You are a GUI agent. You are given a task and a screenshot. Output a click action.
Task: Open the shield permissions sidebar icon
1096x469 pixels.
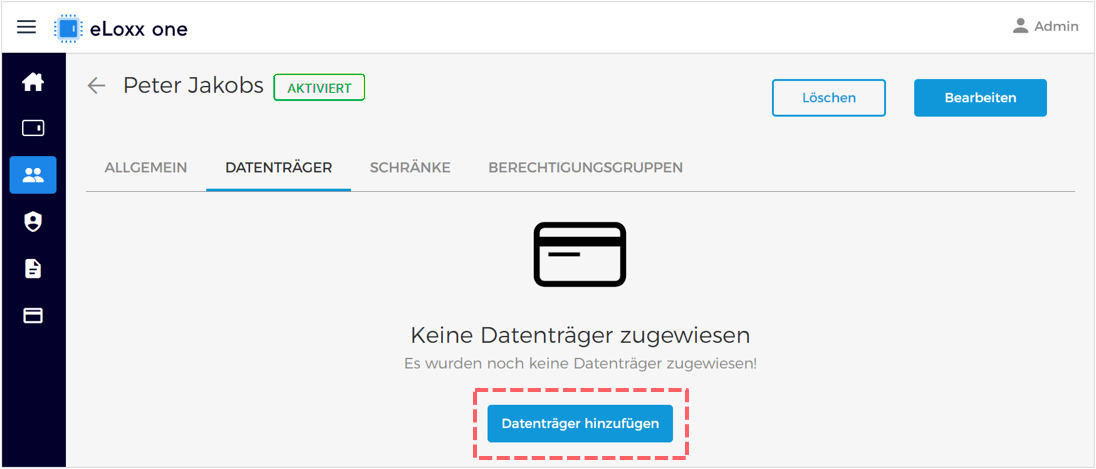click(33, 222)
